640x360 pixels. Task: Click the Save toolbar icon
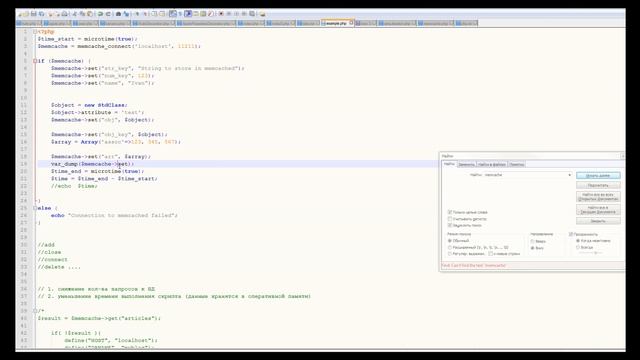pyautogui.click(x=33, y=14)
